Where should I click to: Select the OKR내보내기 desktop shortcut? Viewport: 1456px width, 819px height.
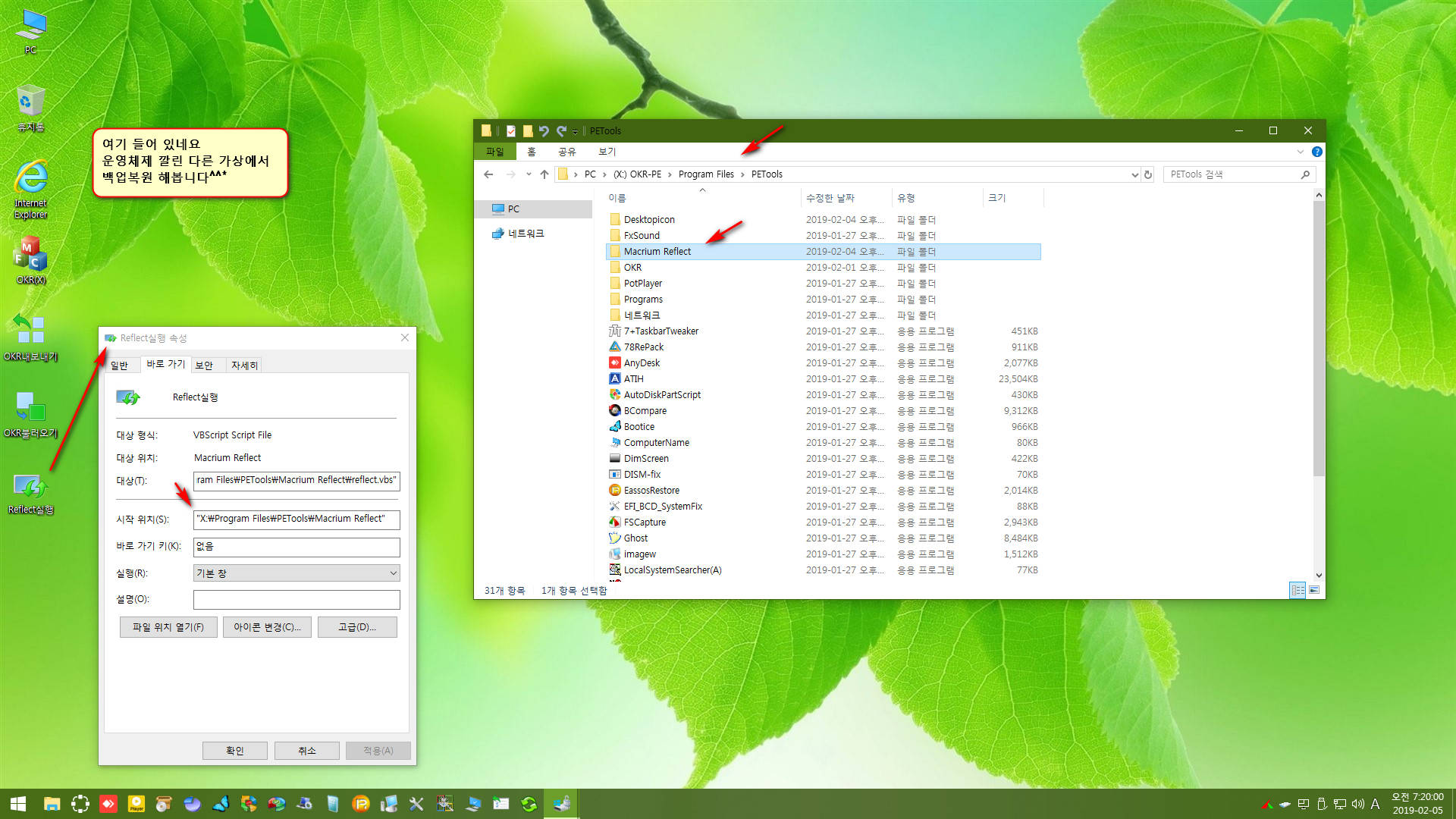click(30, 338)
